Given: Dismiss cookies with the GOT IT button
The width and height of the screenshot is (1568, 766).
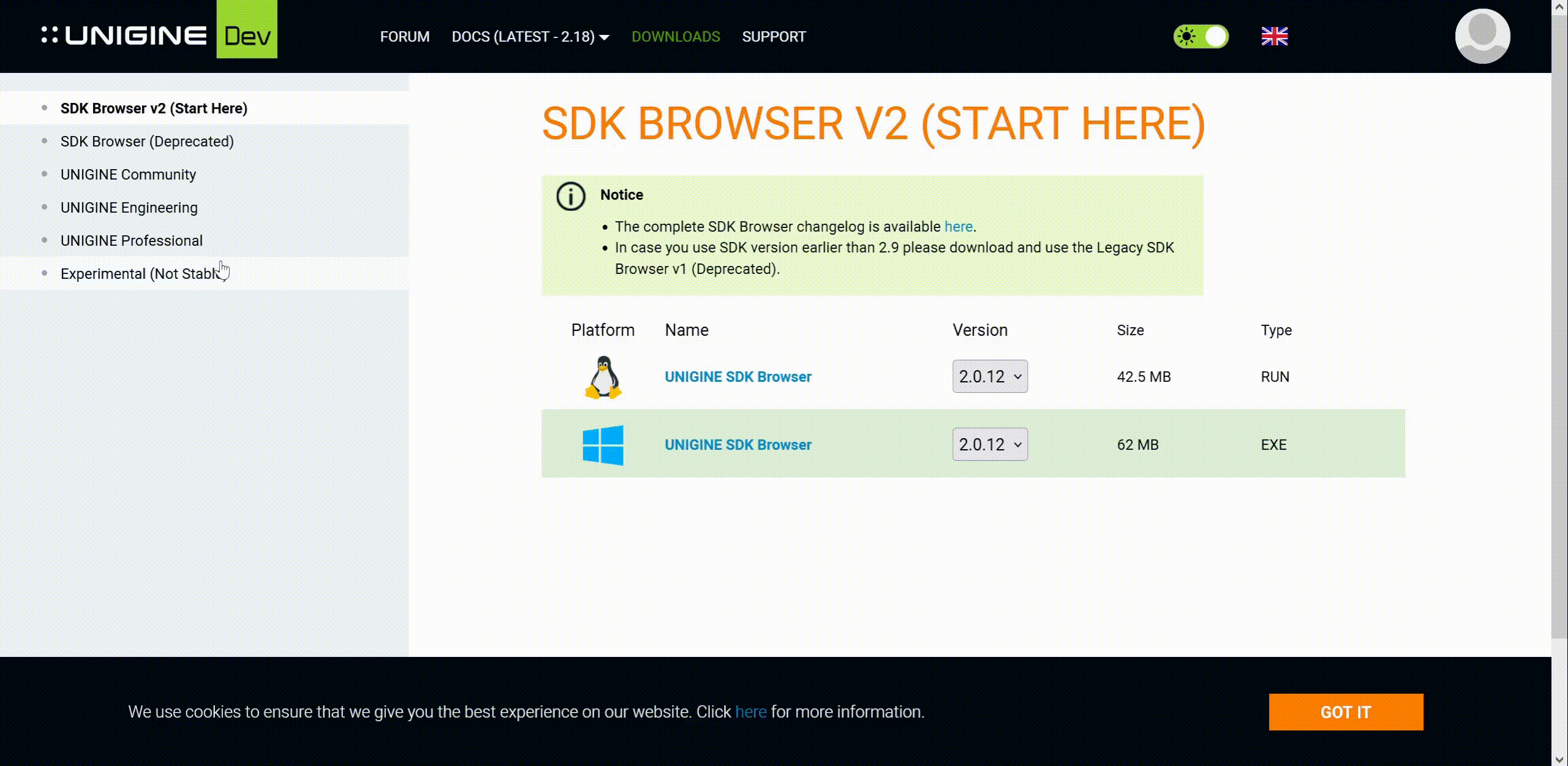Looking at the screenshot, I should pos(1346,712).
